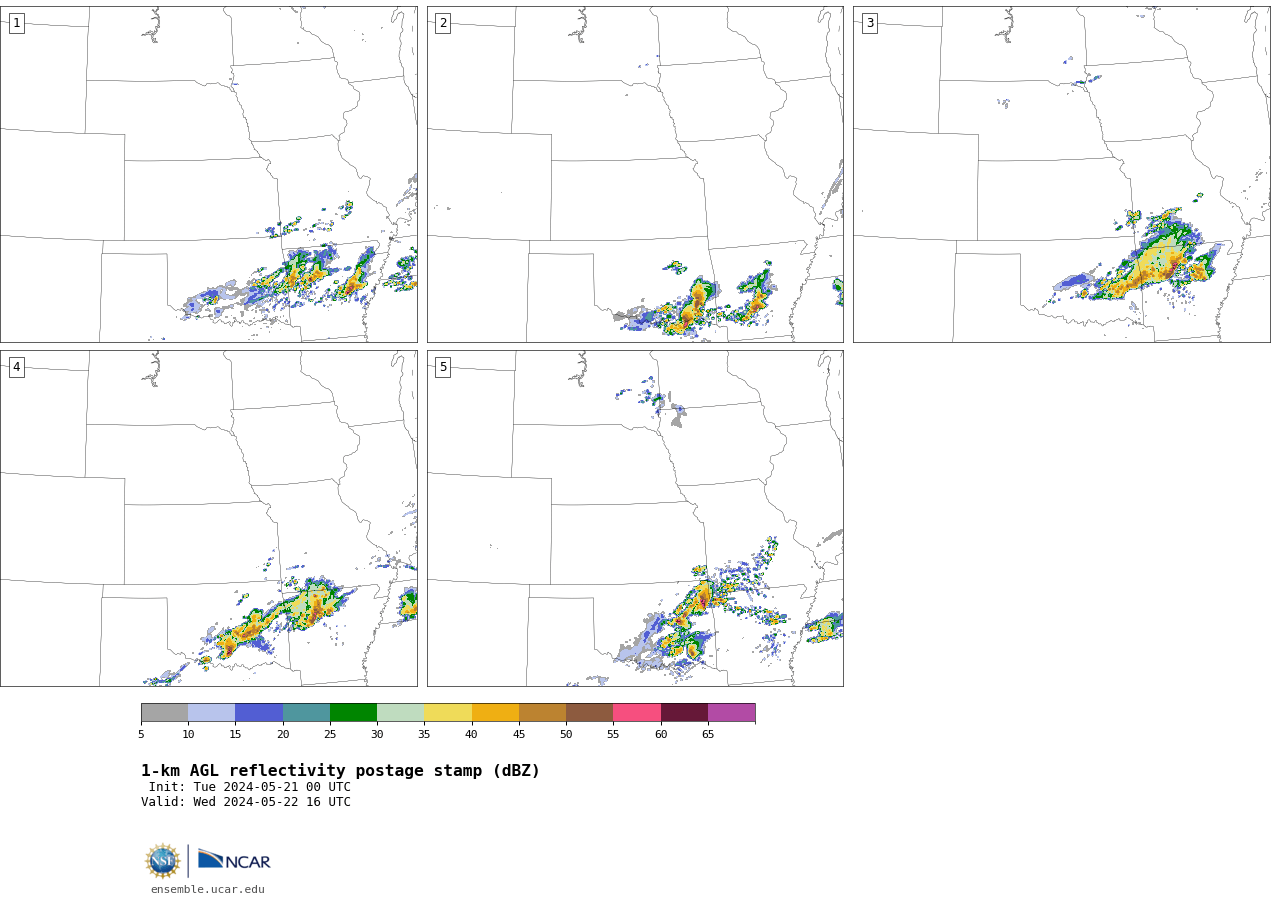Open ensemble member 1 reflectivity map
This screenshot has height=901, width=1280.
point(208,174)
